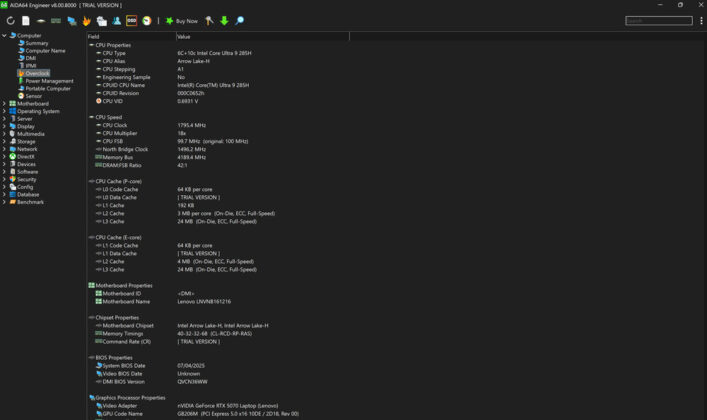Open the Report wizard page icon

coord(26,21)
